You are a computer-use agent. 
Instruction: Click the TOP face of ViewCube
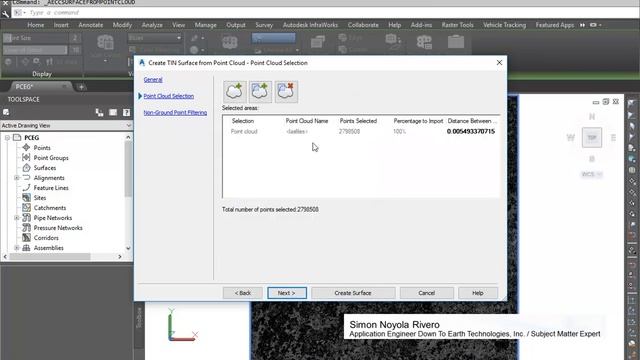(x=592, y=138)
